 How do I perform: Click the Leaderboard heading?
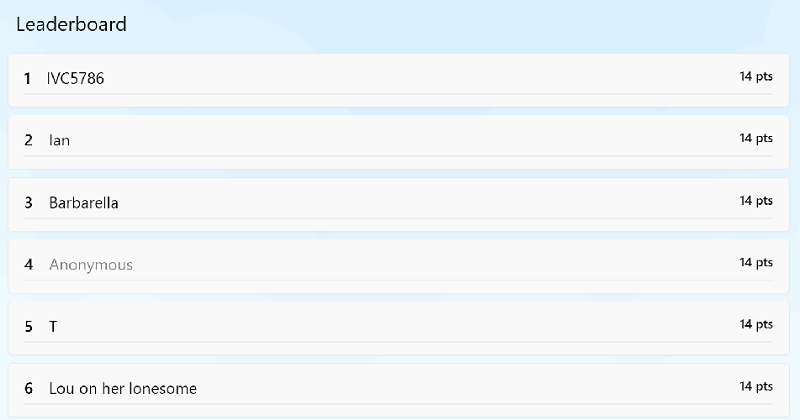pos(71,25)
